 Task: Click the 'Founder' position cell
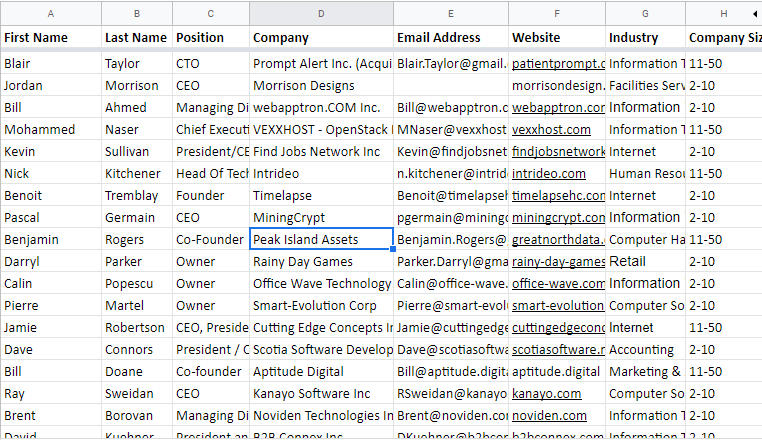(x=211, y=195)
